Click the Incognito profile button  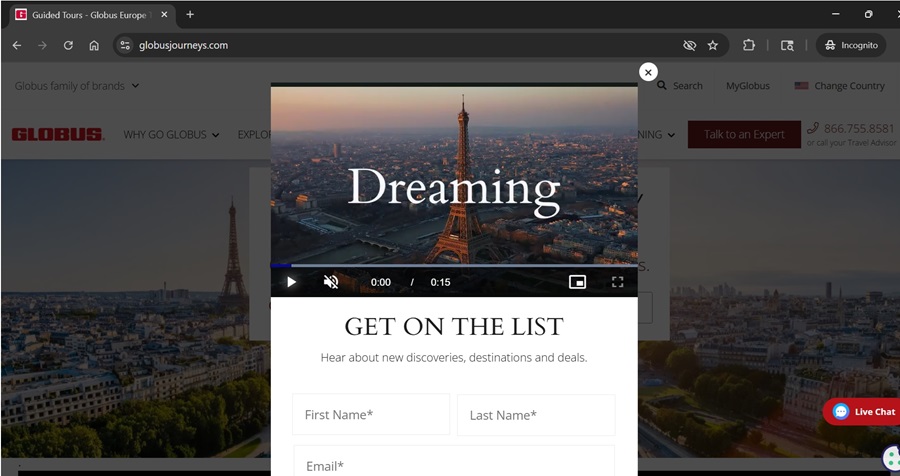(851, 45)
